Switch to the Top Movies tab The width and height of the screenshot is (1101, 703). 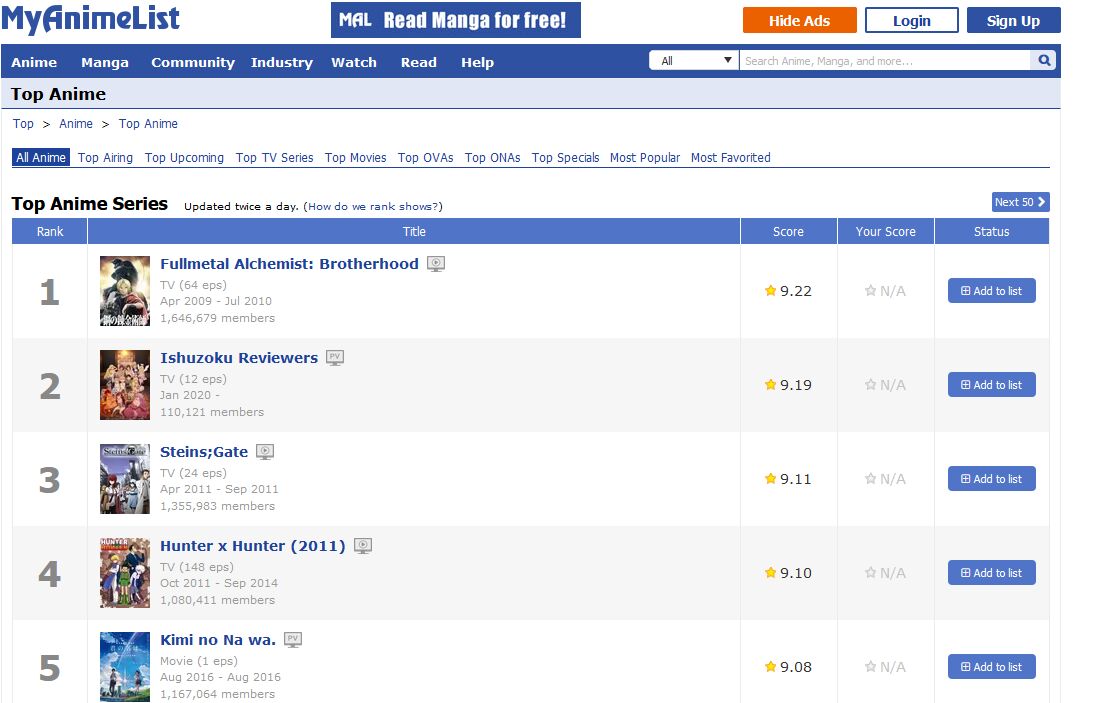[355, 157]
